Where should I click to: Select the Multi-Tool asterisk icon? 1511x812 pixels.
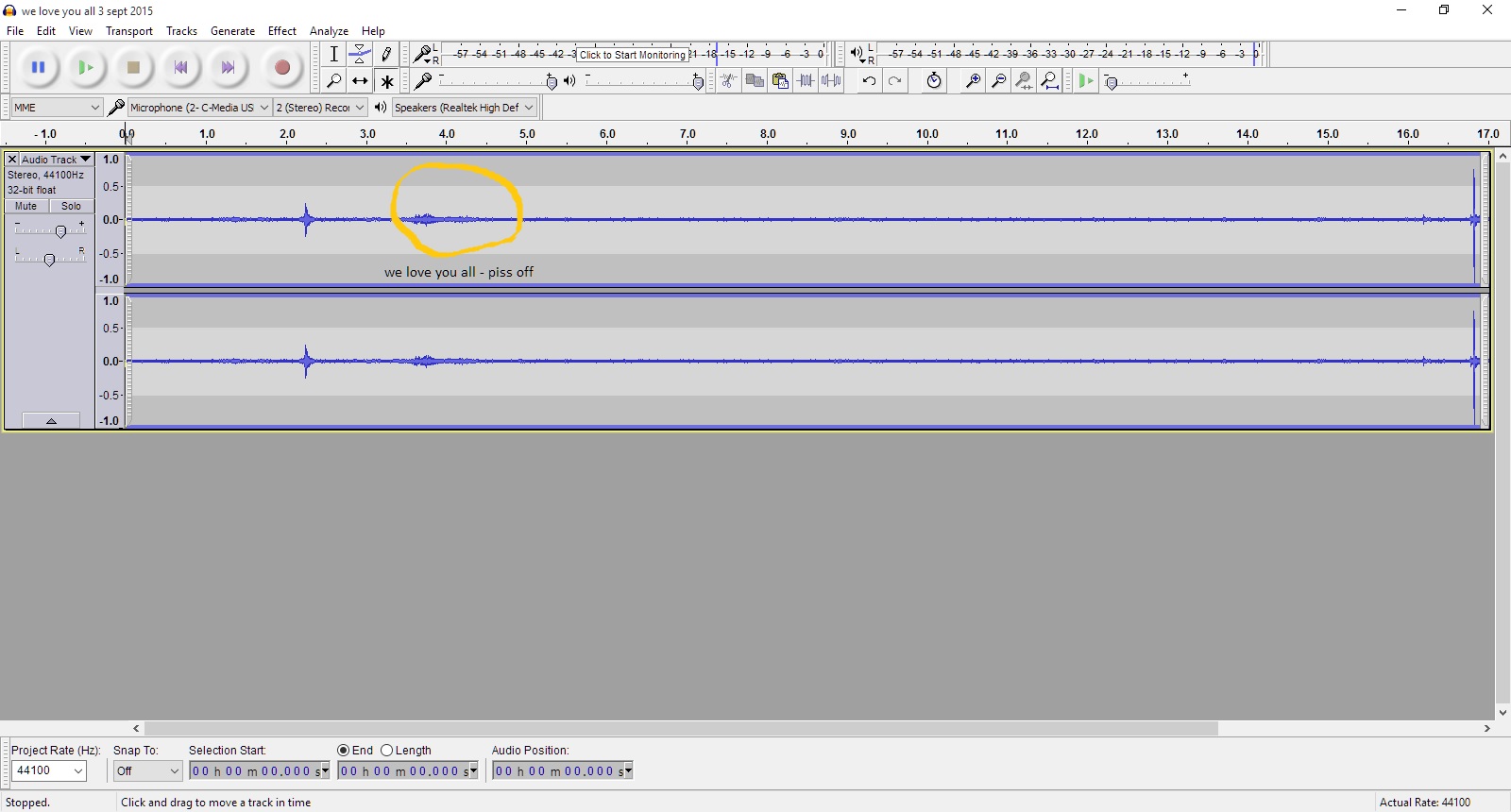386,81
